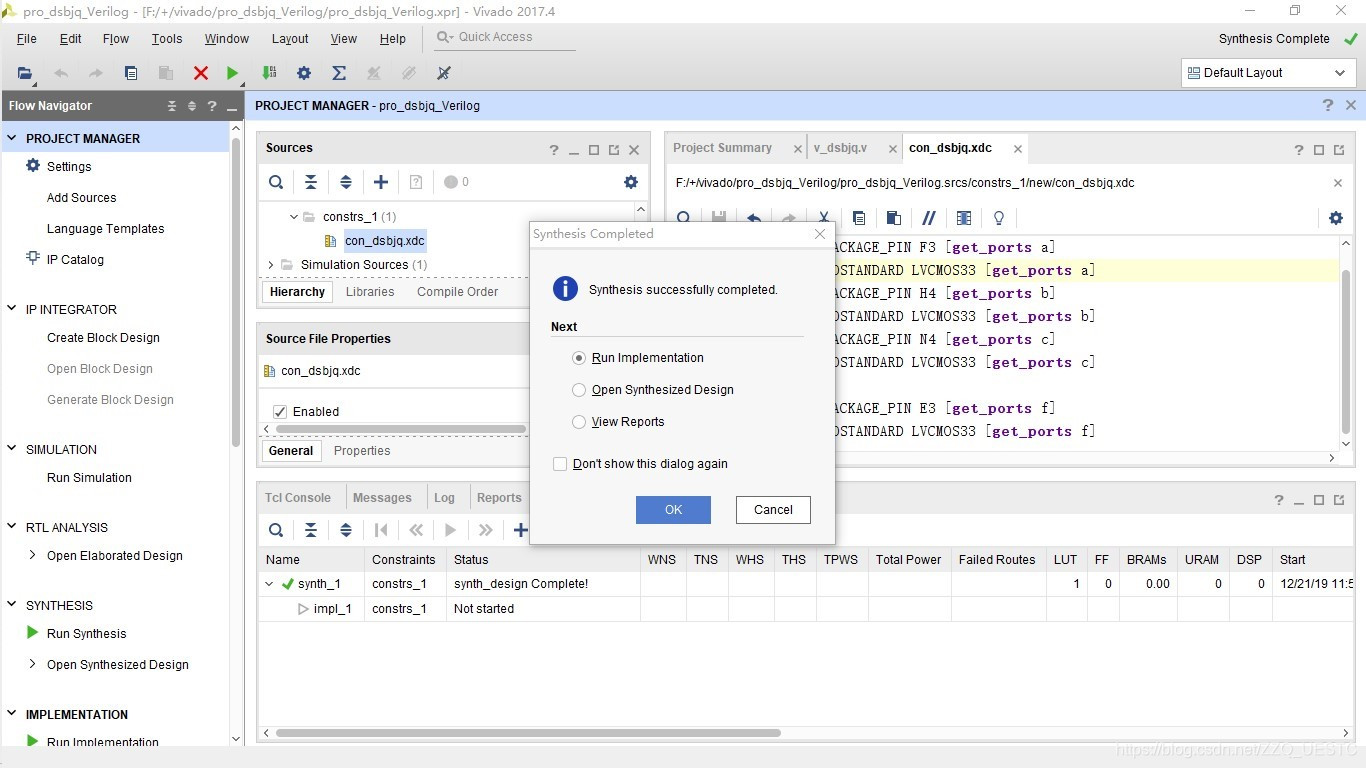Click the Copy toolbar icon
Image resolution: width=1366 pixels, height=768 pixels.
[x=131, y=73]
